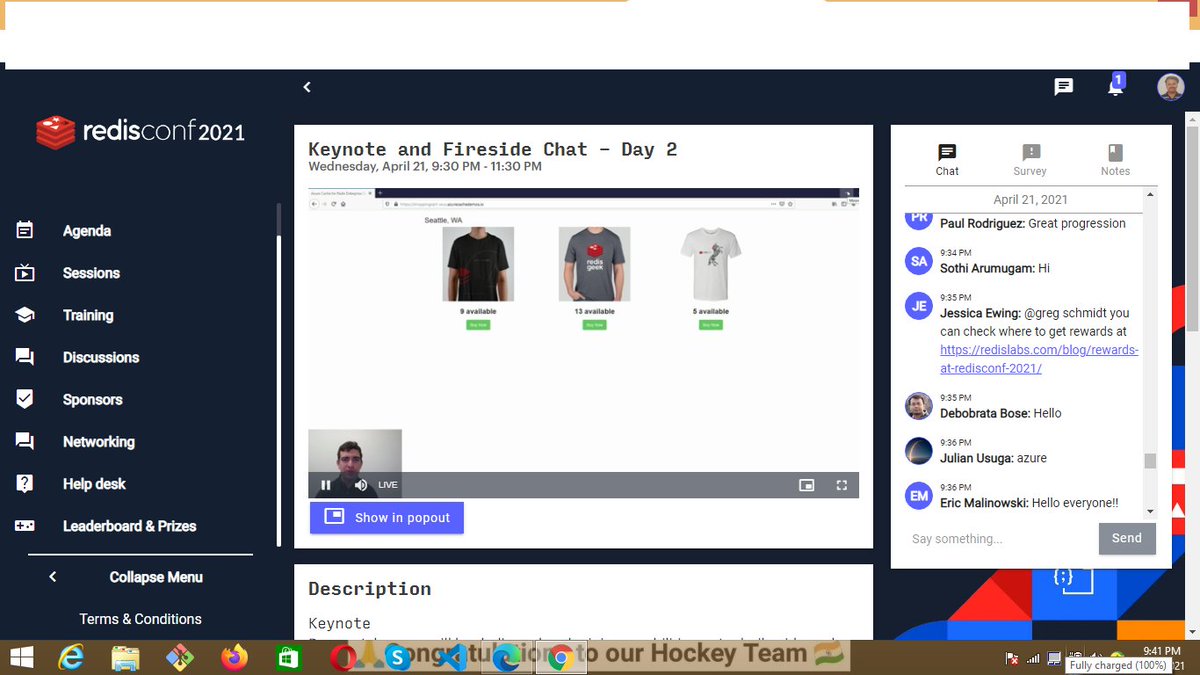Open Windows Store from taskbar
Image resolution: width=1200 pixels, height=675 pixels.
[x=288, y=657]
